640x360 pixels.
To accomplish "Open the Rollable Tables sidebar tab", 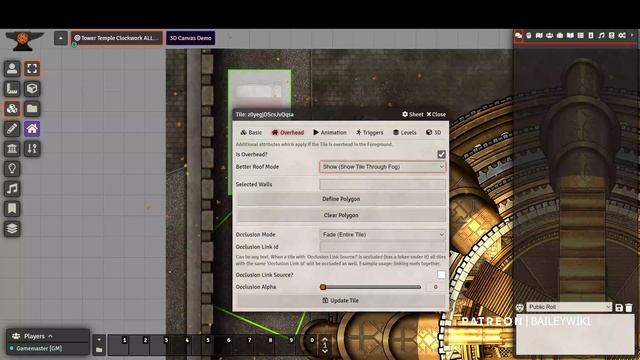I will [x=580, y=36].
